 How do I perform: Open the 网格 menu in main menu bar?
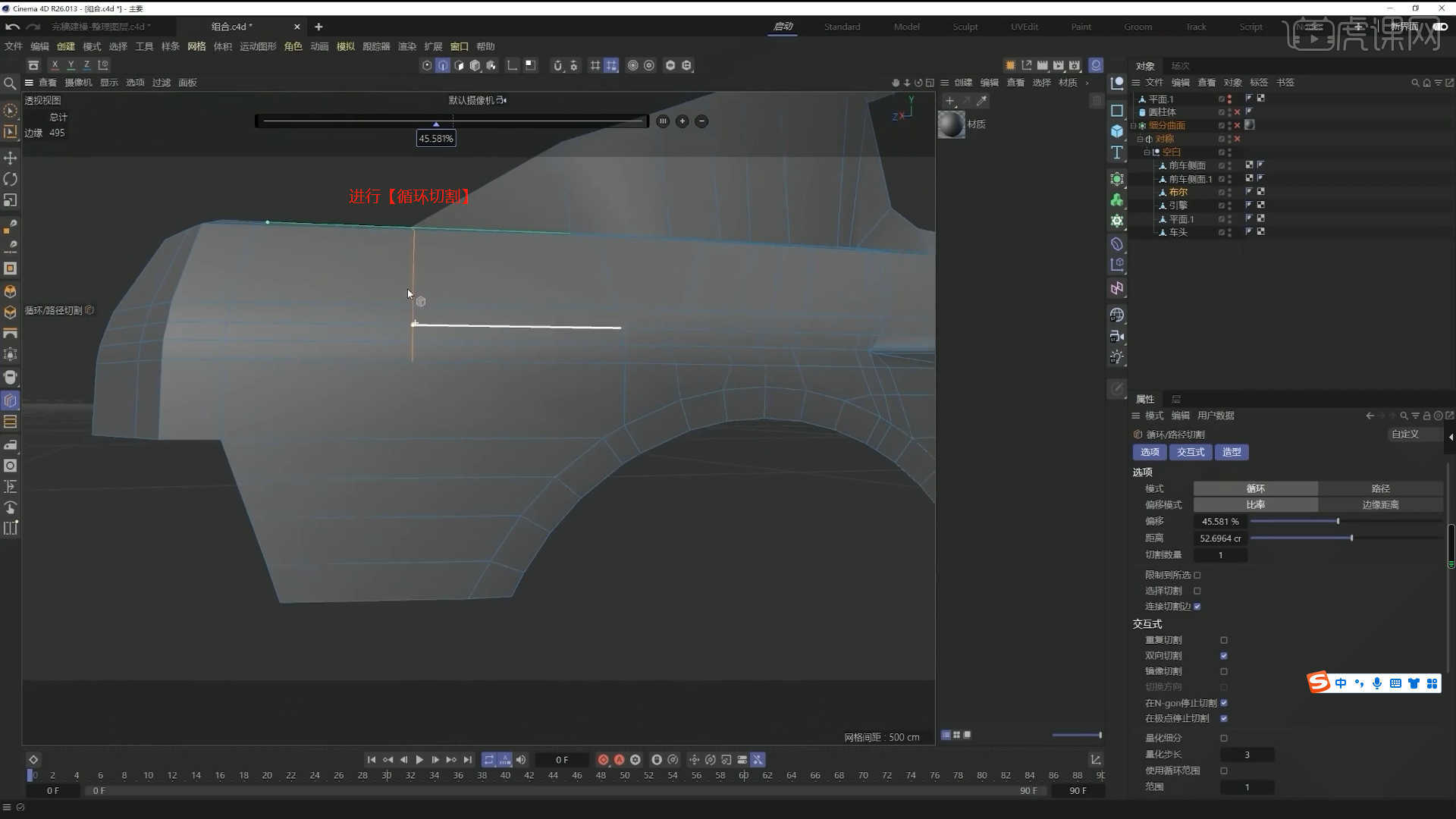pos(196,46)
